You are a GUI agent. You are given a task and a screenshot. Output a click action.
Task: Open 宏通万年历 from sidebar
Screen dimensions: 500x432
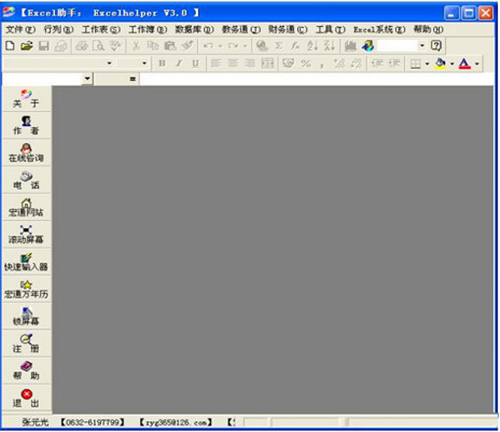click(x=26, y=289)
